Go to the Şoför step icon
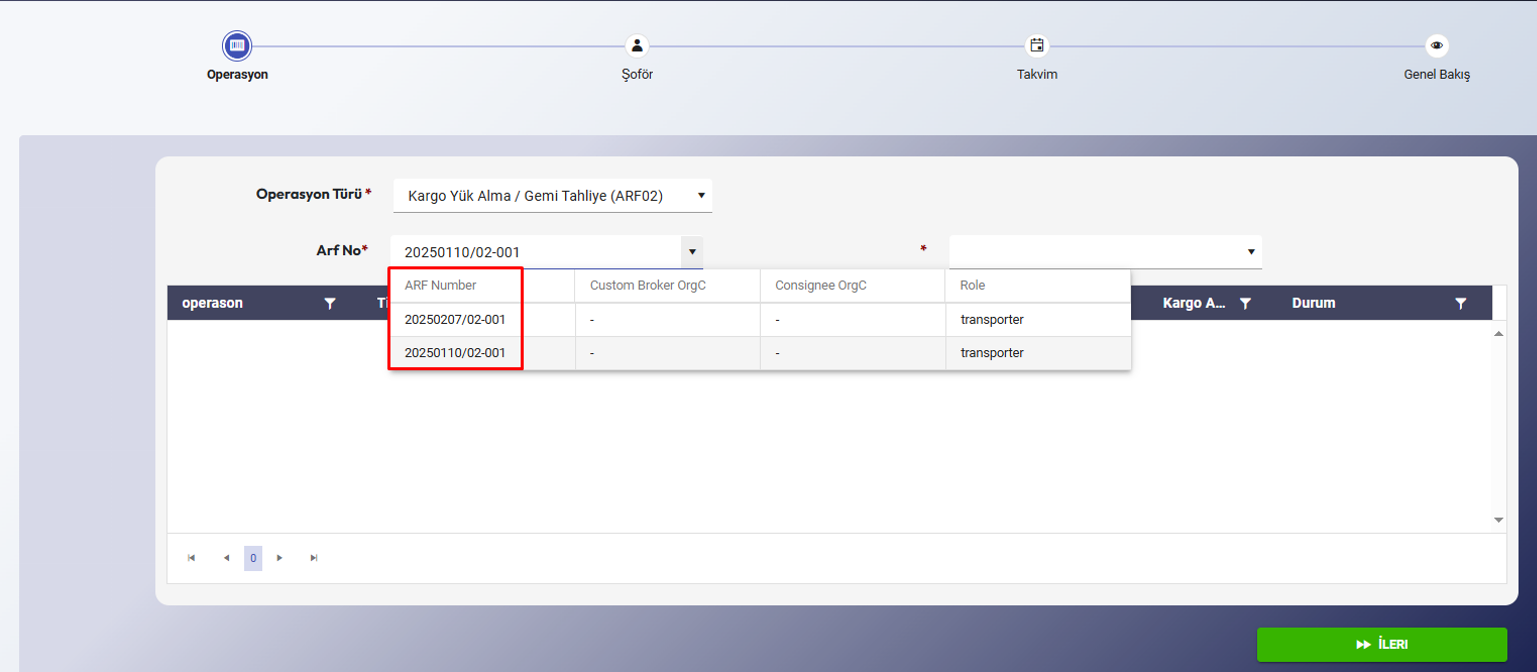The image size is (1537, 672). (637, 46)
